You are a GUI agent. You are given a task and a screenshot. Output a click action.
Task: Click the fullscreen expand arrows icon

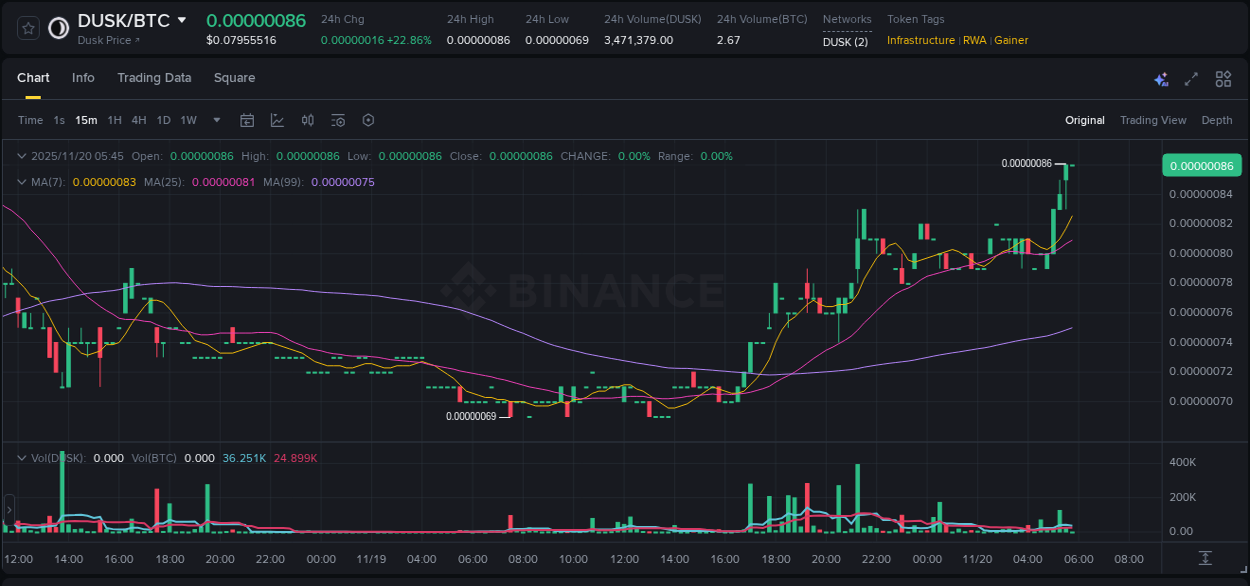(1191, 78)
